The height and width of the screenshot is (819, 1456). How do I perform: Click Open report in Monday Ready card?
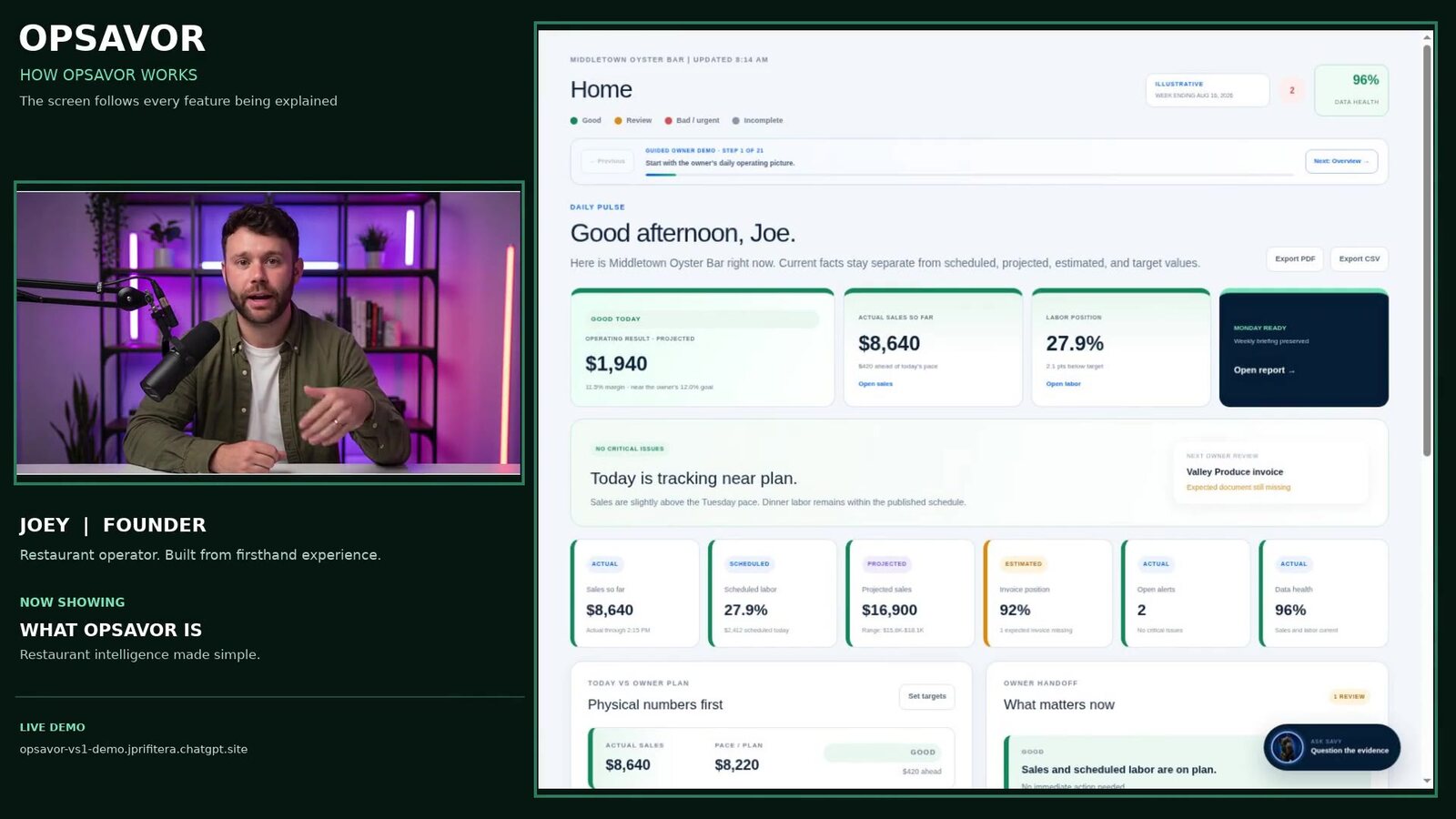click(x=1264, y=370)
